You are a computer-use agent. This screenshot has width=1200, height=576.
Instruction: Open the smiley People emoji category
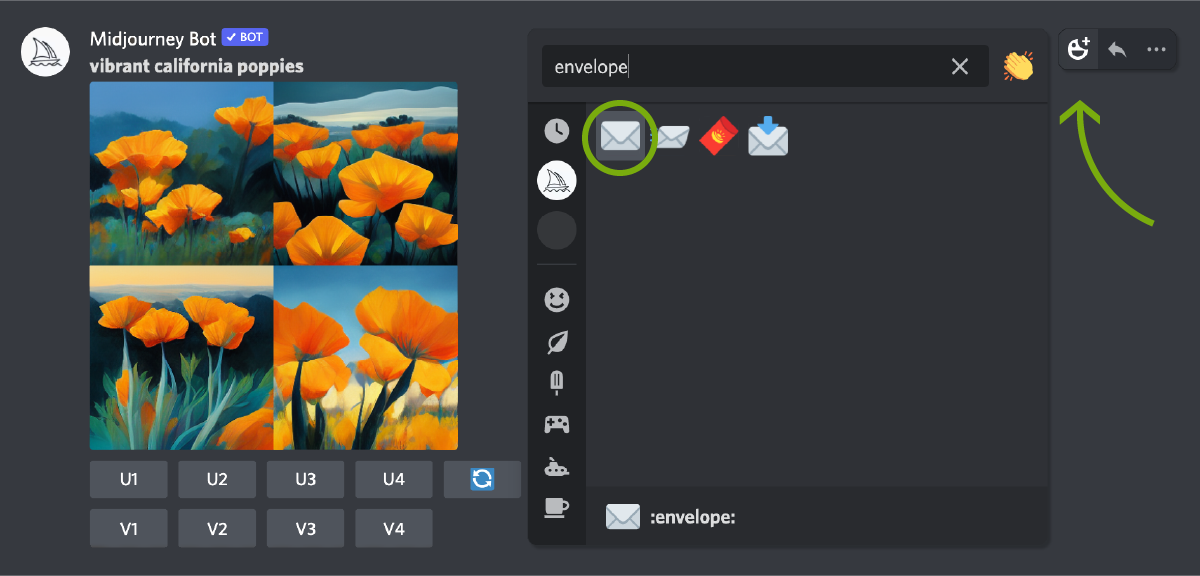(557, 299)
